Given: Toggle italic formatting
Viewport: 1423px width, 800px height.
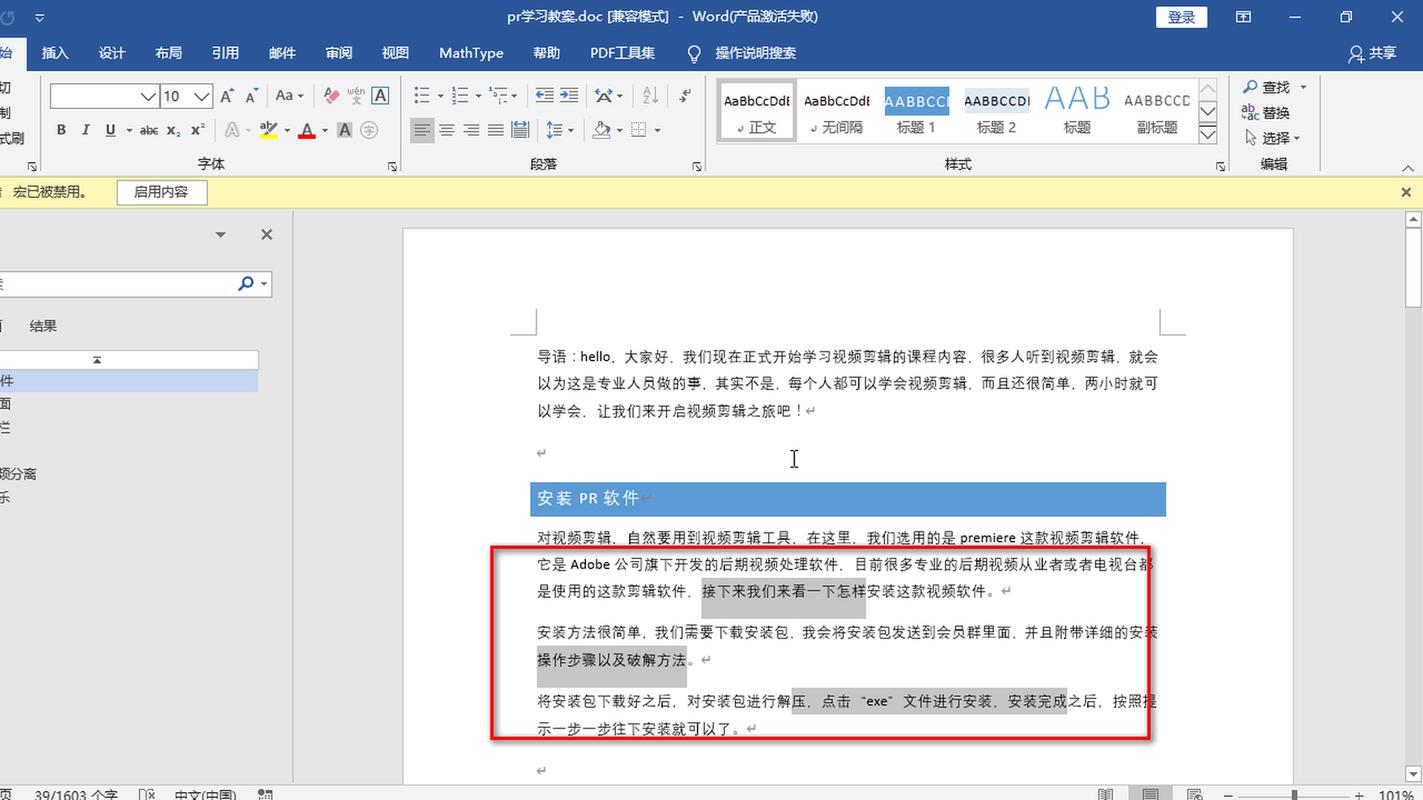Looking at the screenshot, I should click(x=85, y=130).
